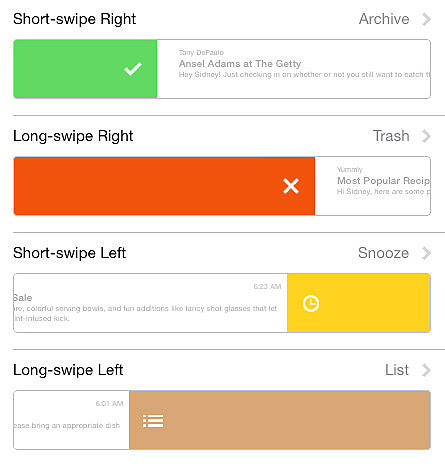The width and height of the screenshot is (445, 464).
Task: Open the Trash action chevron
Action: [426, 136]
